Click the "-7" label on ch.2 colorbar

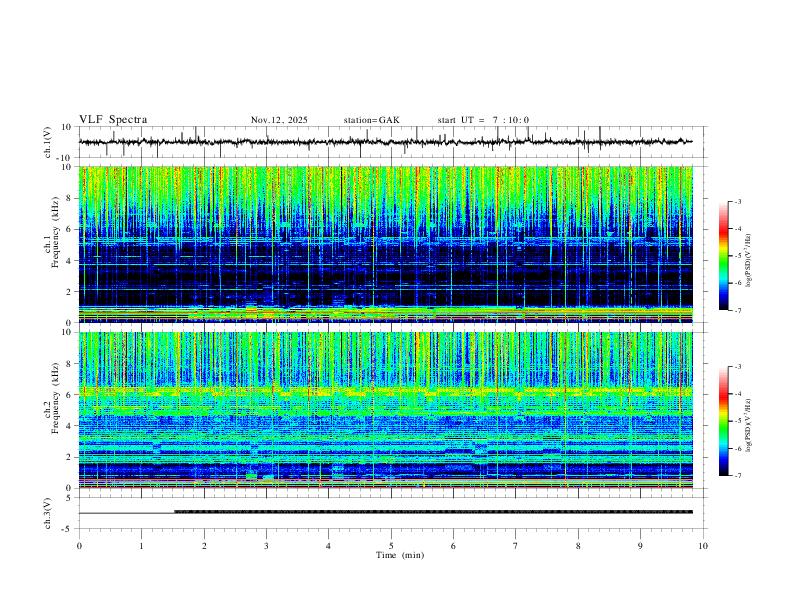coord(737,476)
